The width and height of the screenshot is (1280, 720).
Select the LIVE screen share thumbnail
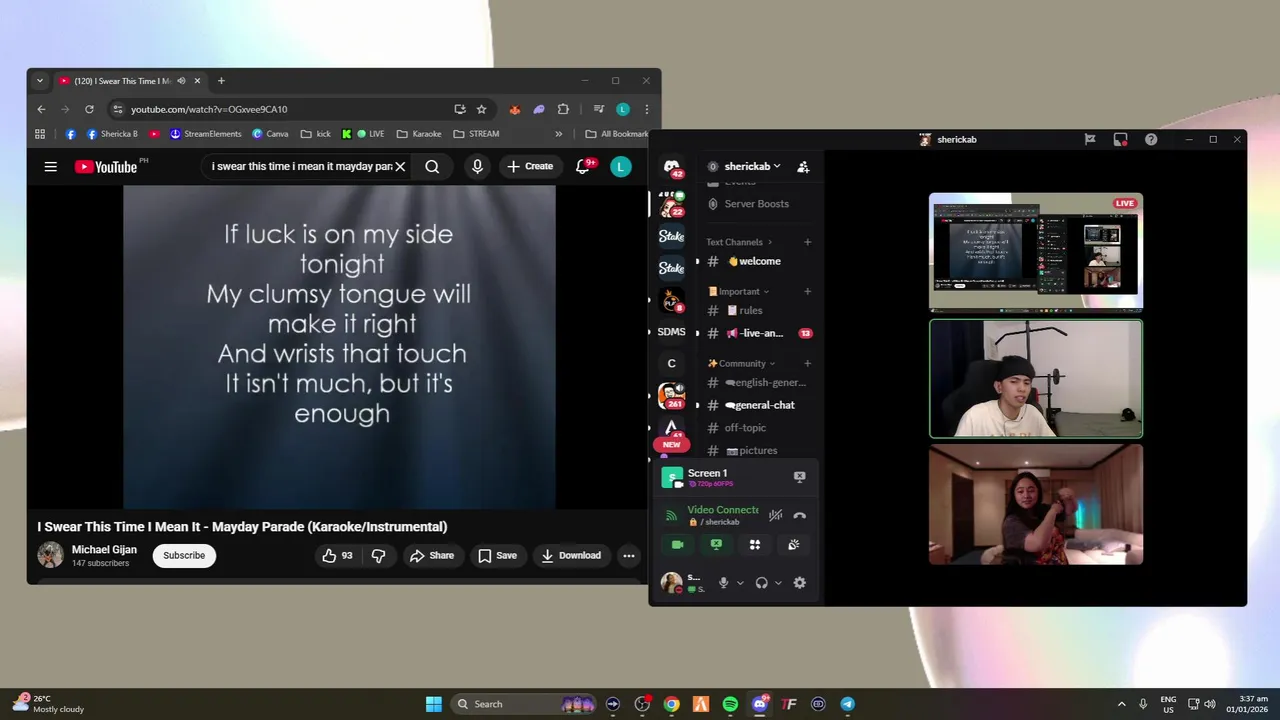click(1036, 252)
